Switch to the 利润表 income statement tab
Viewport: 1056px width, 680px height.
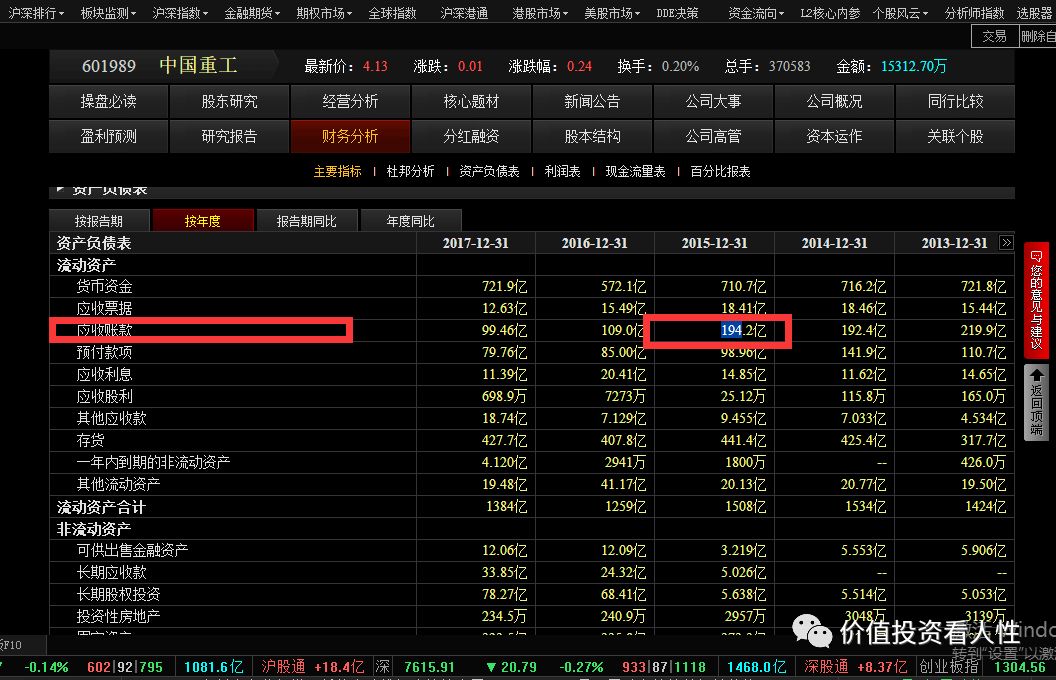pos(562,171)
